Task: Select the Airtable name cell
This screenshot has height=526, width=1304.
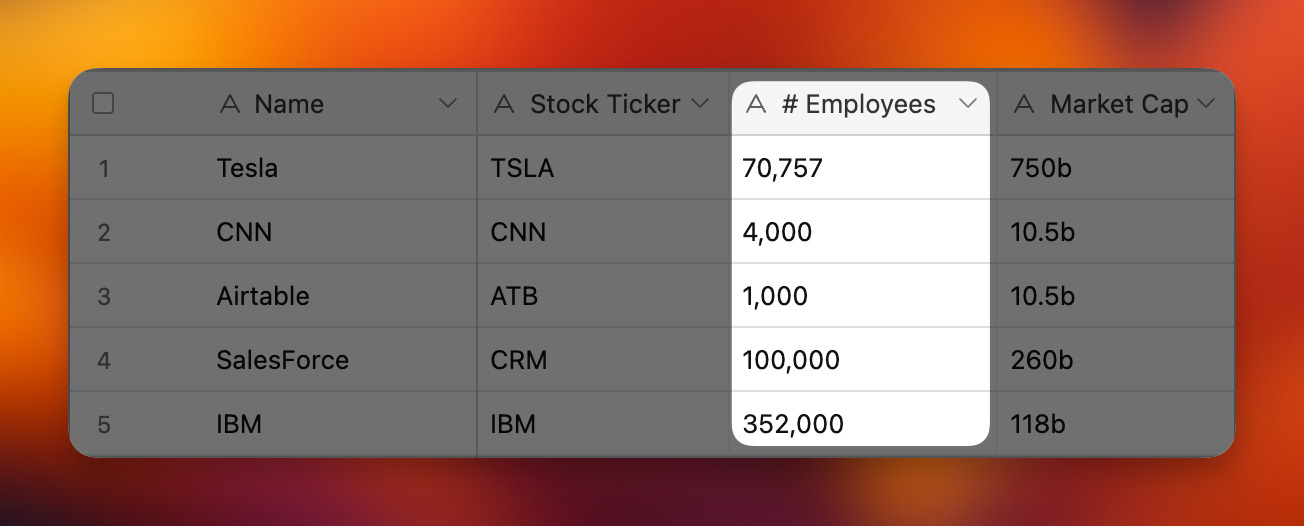Action: [263, 296]
